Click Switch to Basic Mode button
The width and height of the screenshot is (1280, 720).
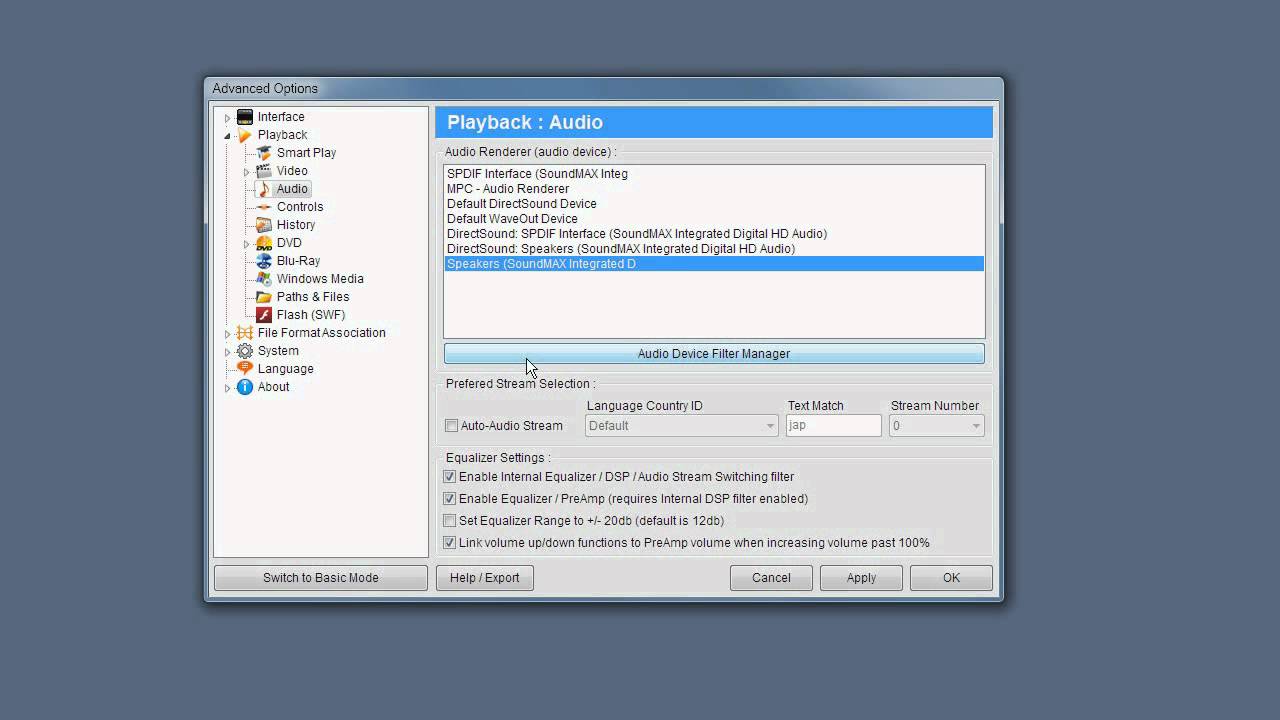point(321,578)
